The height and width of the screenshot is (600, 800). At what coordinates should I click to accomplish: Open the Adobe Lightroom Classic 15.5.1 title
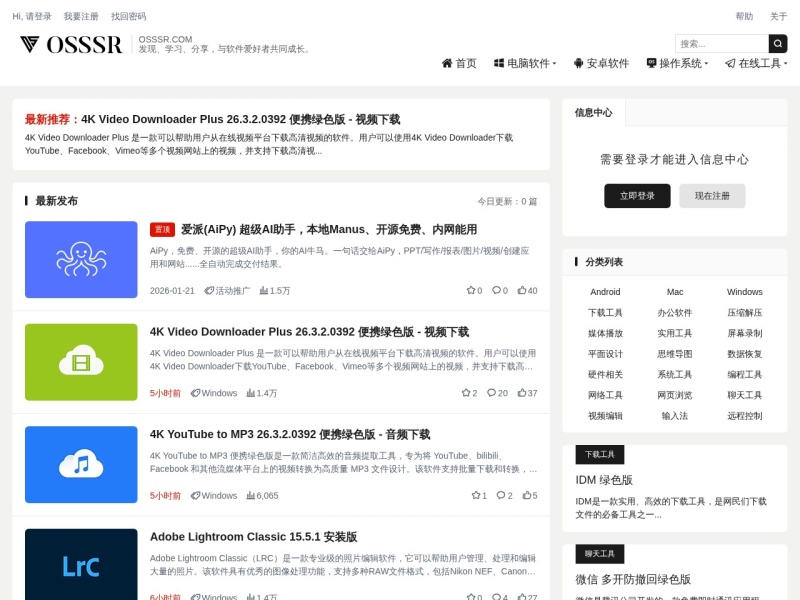point(254,537)
